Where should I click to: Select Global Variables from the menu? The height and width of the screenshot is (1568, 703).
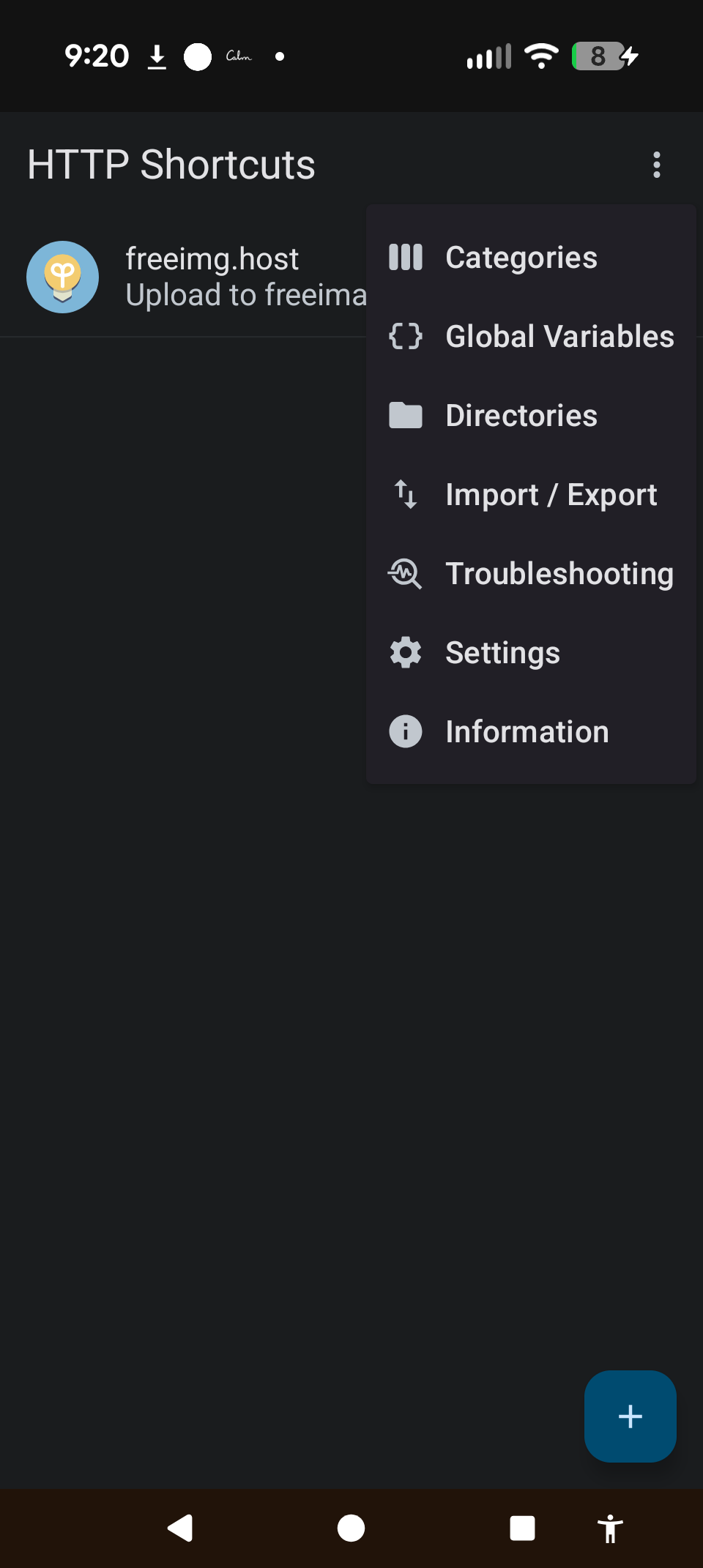tap(559, 337)
